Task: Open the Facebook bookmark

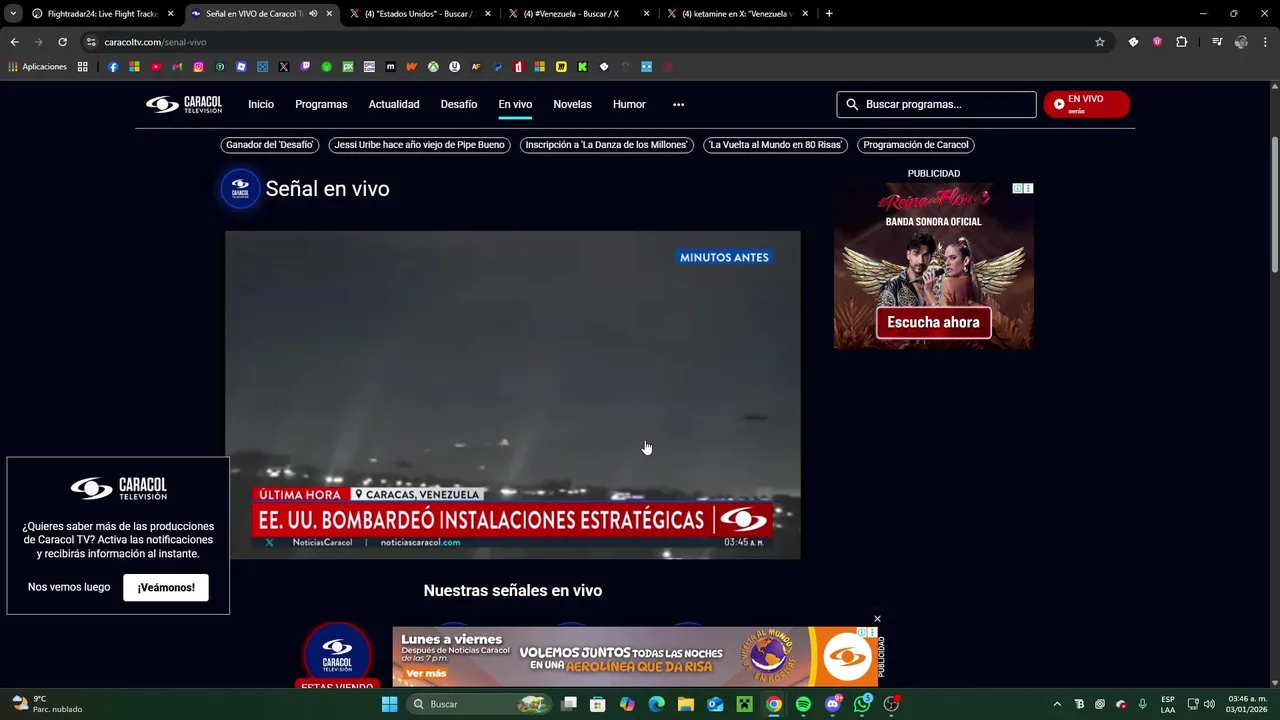Action: pos(113,67)
